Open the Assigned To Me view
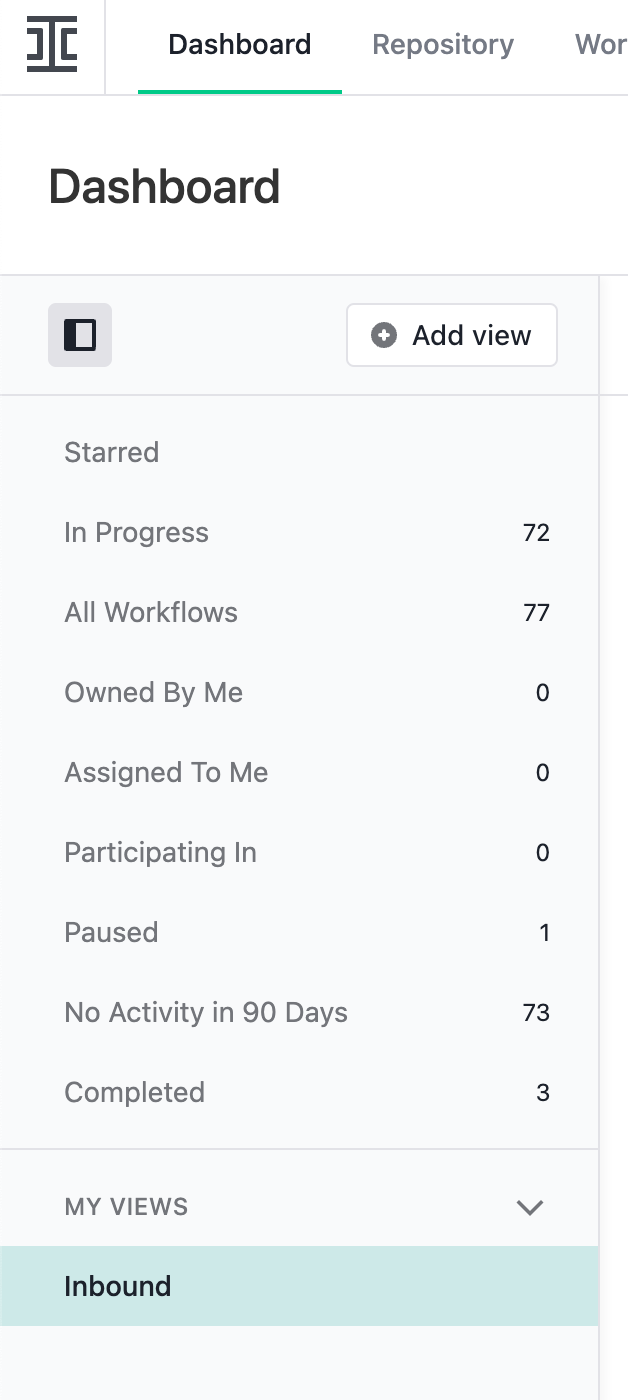The height and width of the screenshot is (1400, 628). [x=166, y=772]
